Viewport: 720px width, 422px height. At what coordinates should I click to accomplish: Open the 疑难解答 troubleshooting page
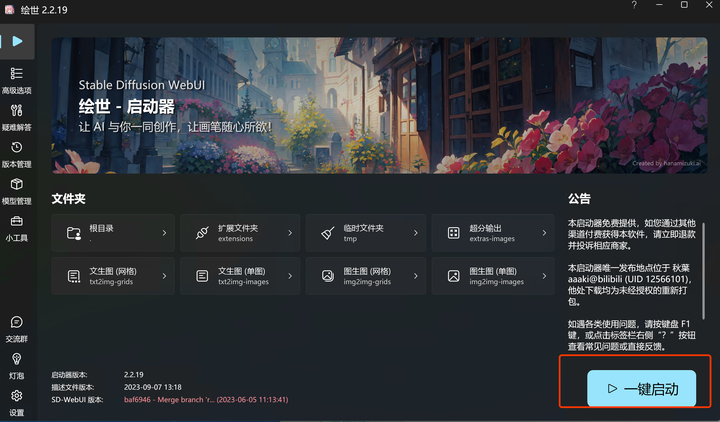click(17, 117)
